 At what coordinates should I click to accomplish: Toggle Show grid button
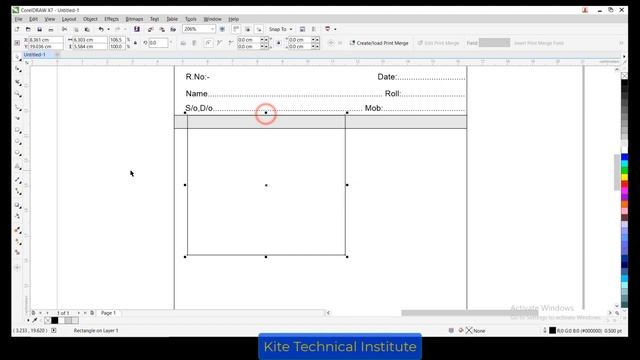click(x=247, y=29)
